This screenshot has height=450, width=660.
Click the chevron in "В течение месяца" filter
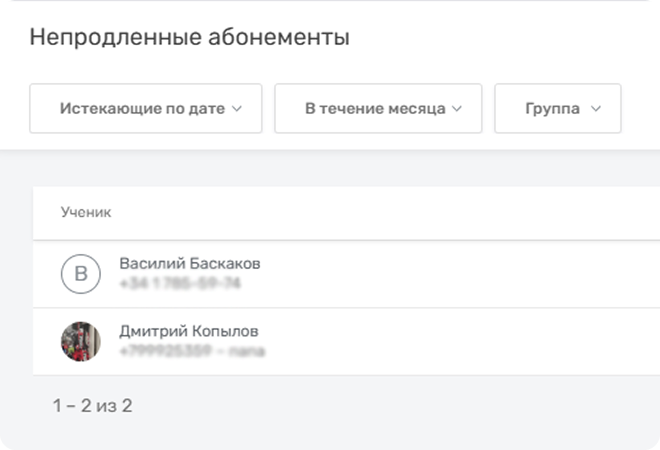[x=457, y=109]
